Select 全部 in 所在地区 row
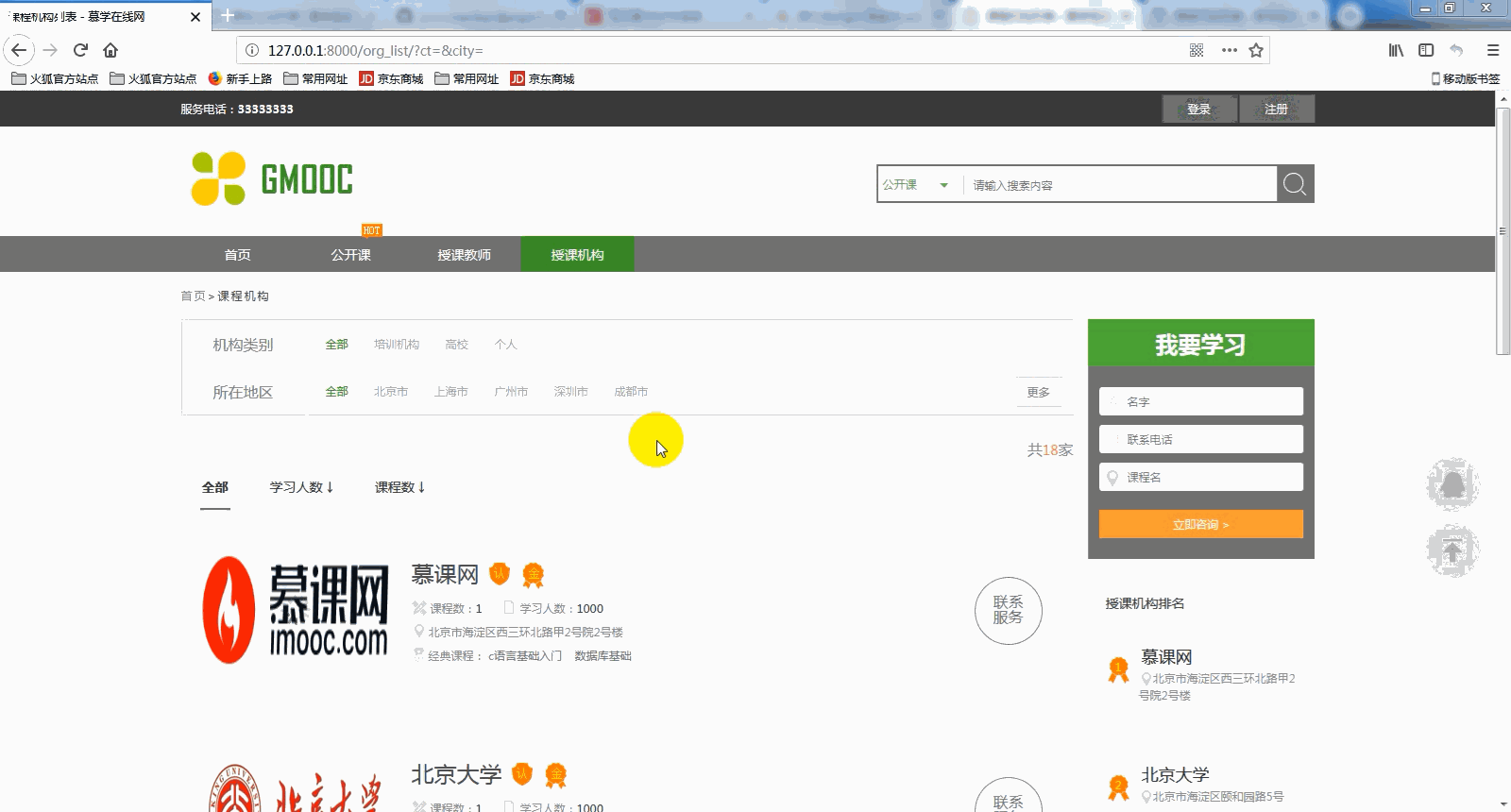Image resolution: width=1511 pixels, height=812 pixels. [x=337, y=392]
